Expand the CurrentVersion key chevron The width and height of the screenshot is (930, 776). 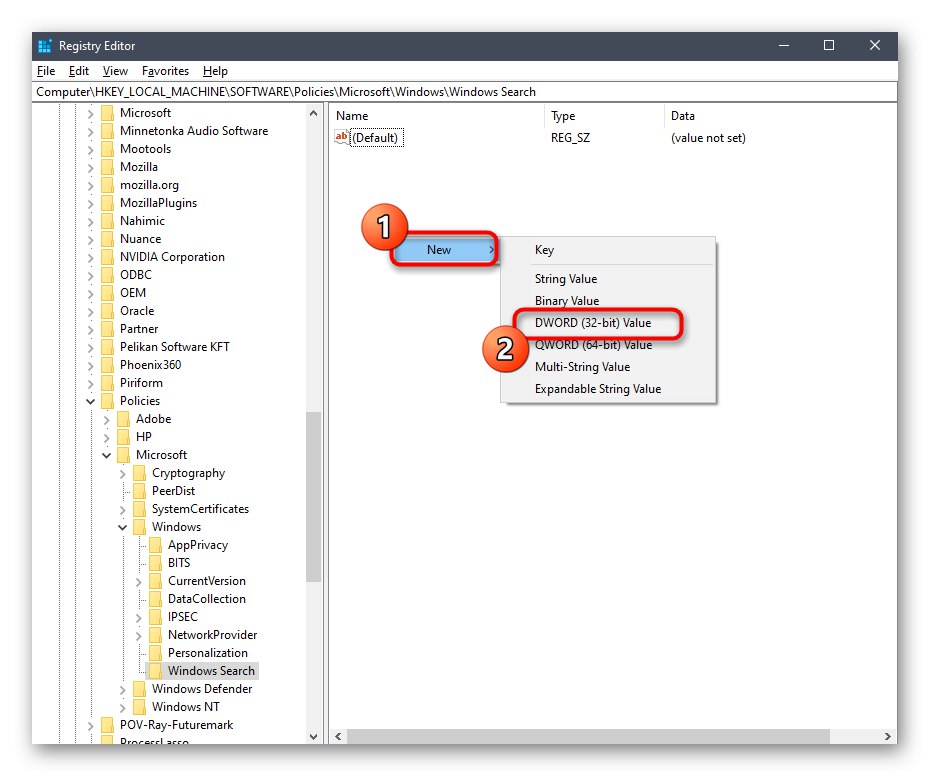pos(138,581)
